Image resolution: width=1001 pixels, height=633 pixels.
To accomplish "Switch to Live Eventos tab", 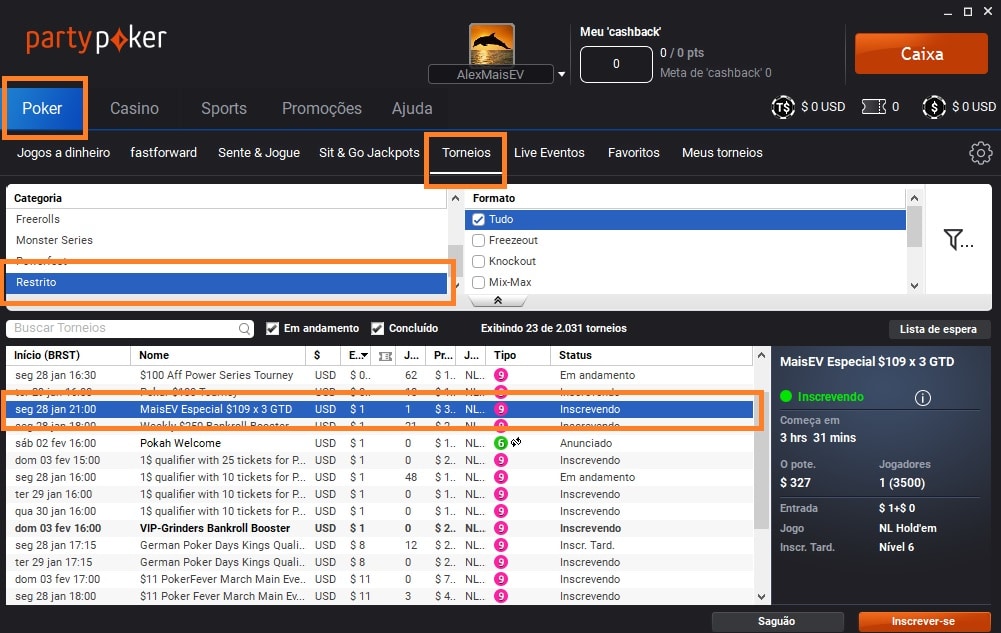I will click(549, 153).
